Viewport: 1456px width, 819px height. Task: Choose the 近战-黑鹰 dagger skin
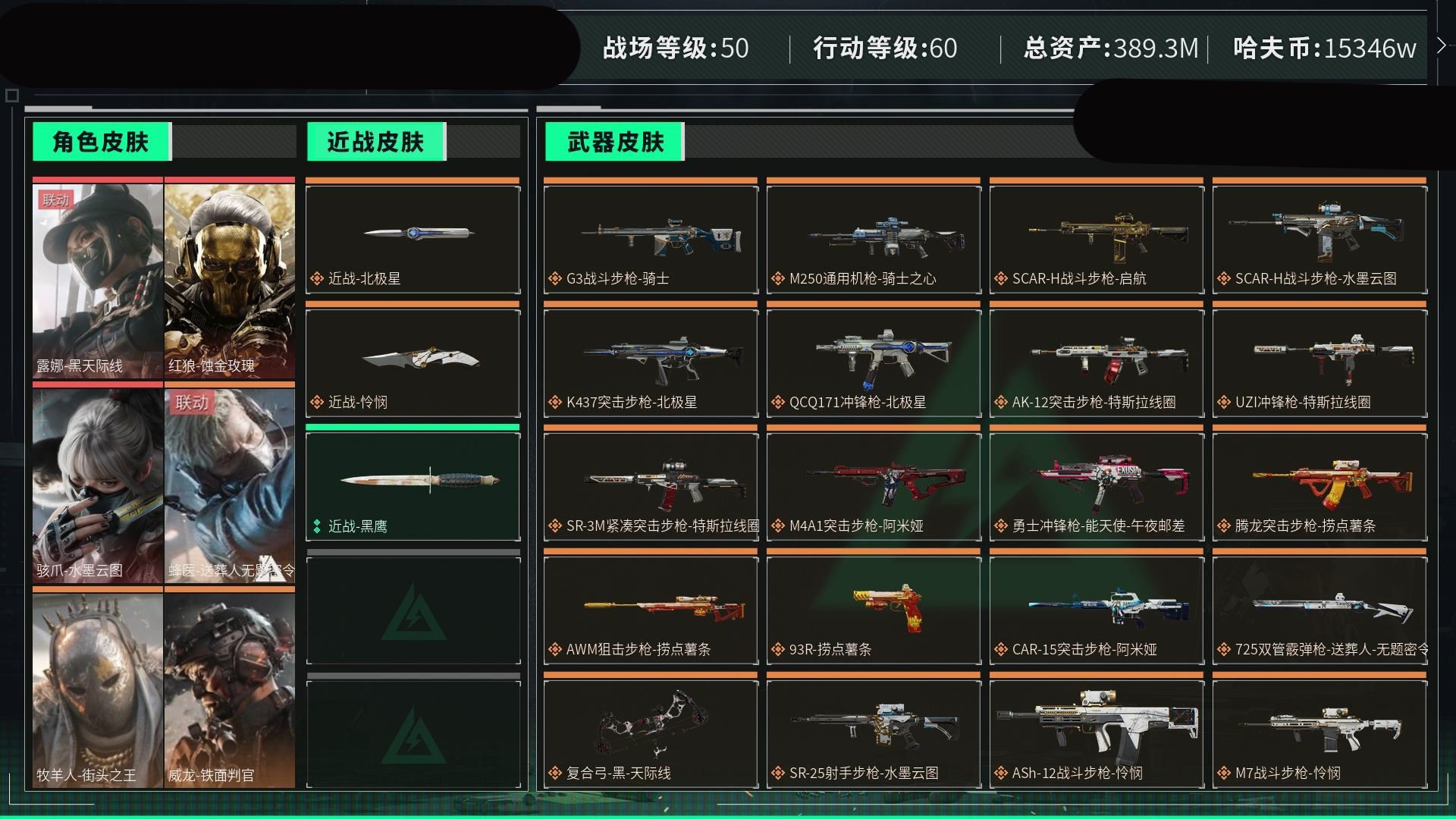pyautogui.click(x=413, y=486)
